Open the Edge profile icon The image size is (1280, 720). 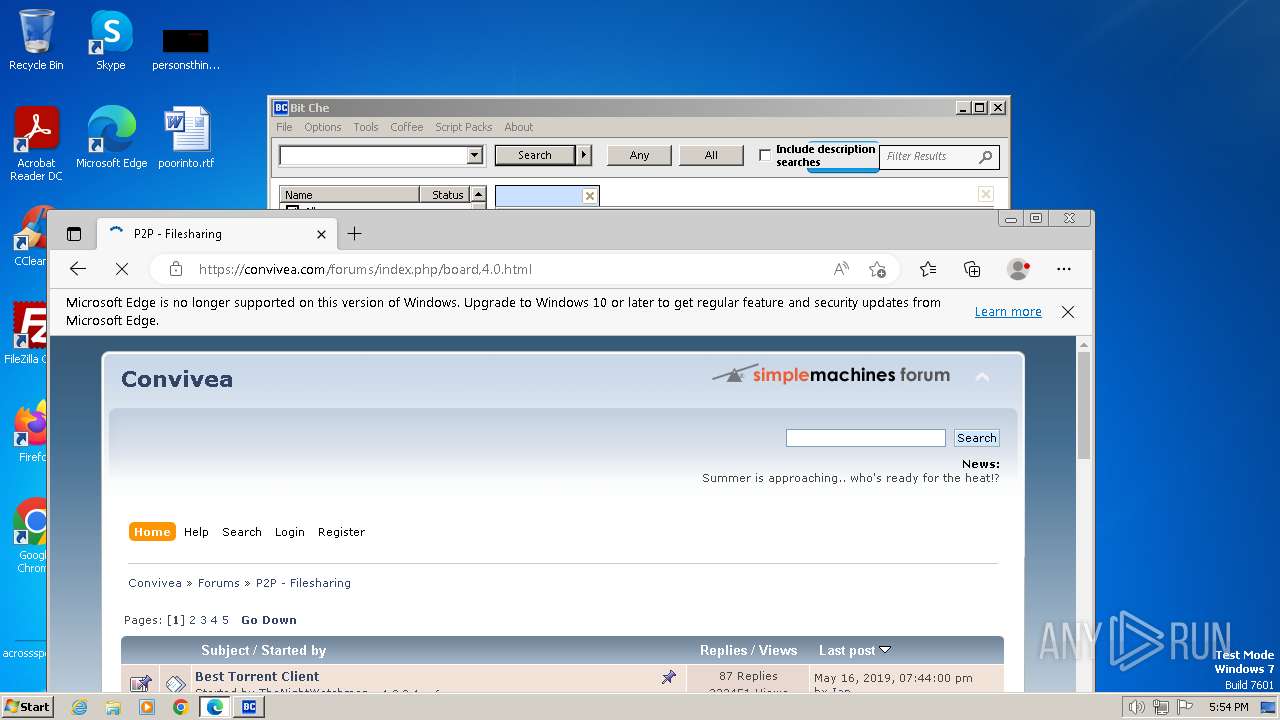(1019, 269)
